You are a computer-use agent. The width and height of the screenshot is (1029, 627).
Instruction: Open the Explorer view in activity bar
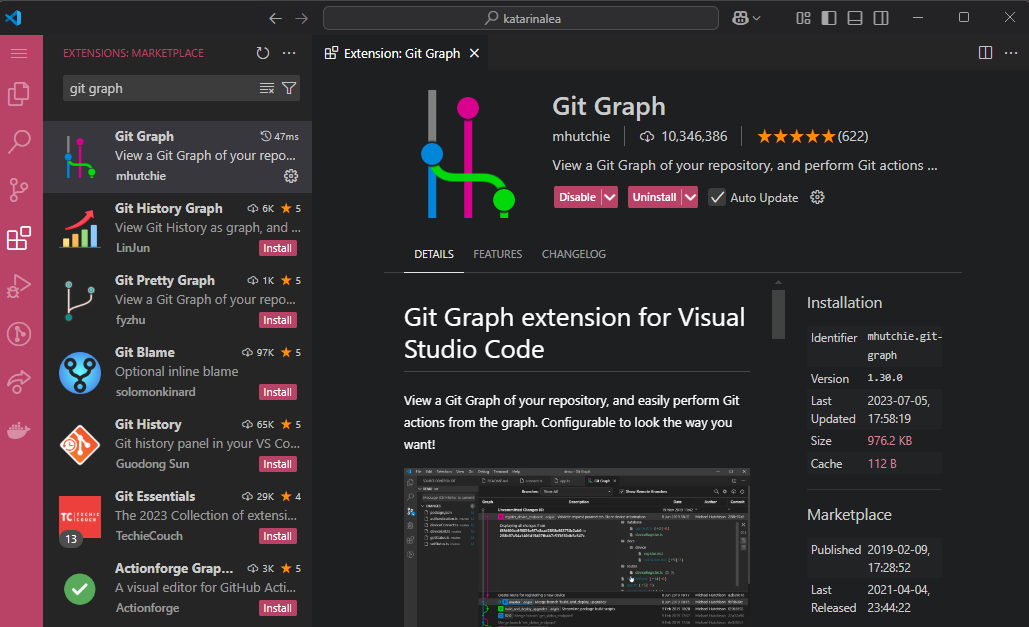click(19, 94)
